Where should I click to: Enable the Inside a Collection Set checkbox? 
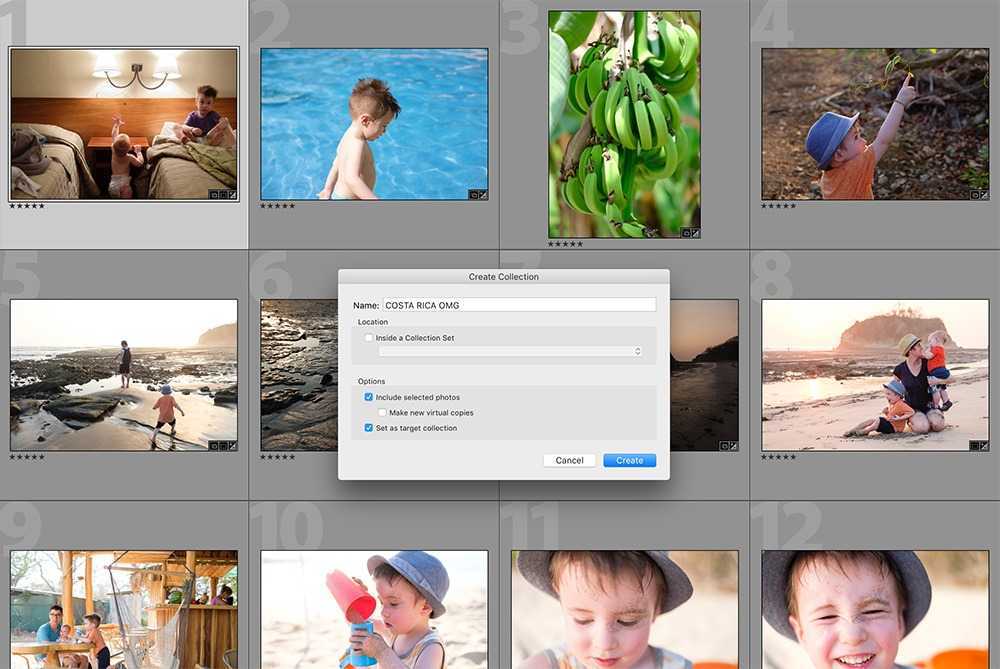(369, 338)
